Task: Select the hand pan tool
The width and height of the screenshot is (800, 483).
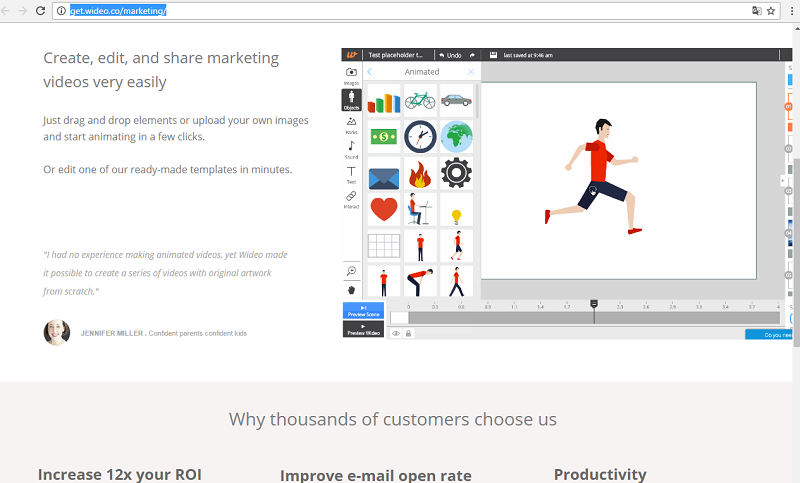Action: pyautogui.click(x=351, y=290)
